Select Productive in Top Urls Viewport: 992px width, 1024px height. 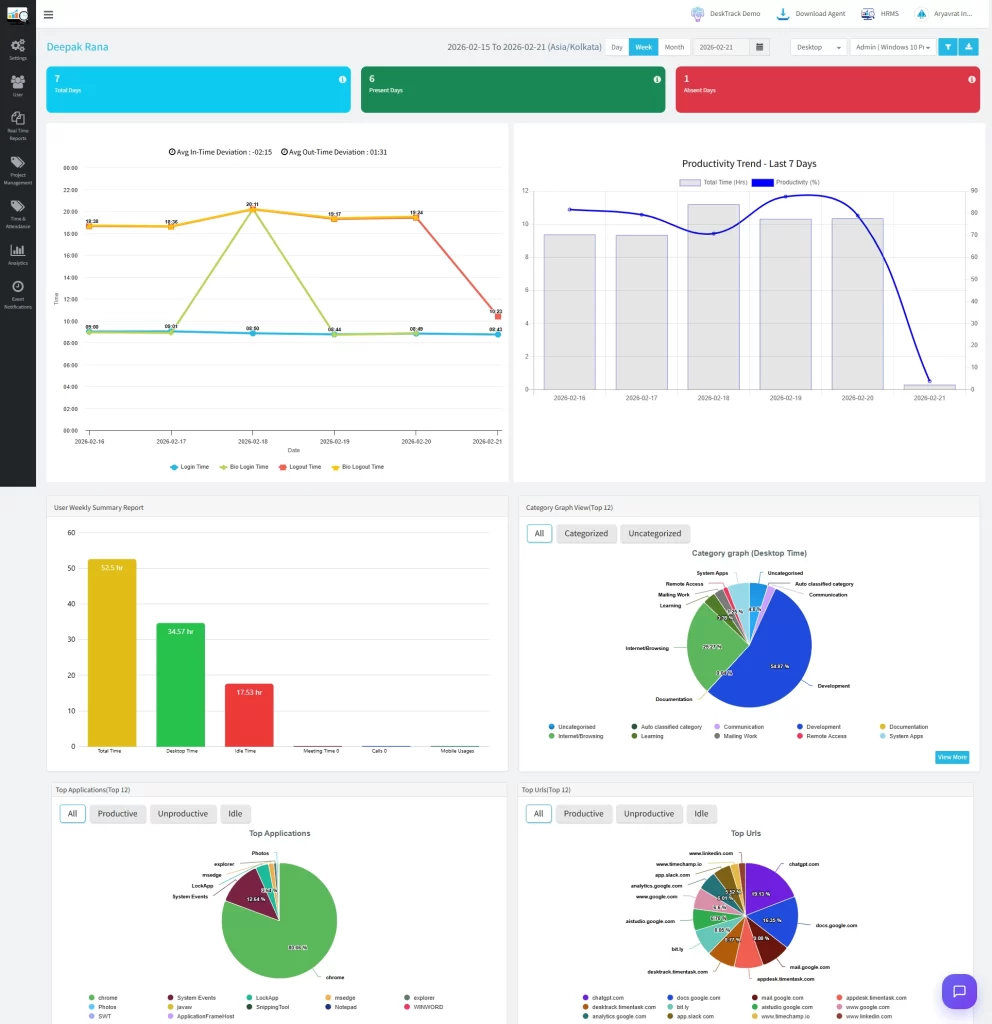(583, 814)
